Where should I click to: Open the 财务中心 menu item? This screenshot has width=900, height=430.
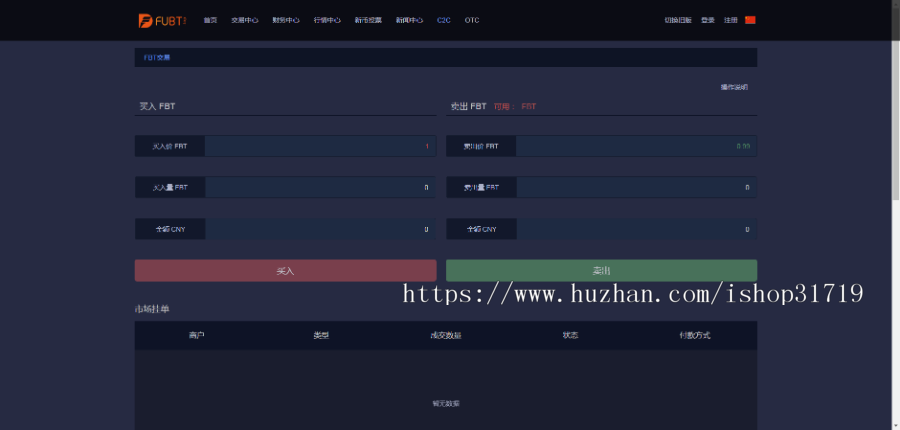click(x=286, y=20)
